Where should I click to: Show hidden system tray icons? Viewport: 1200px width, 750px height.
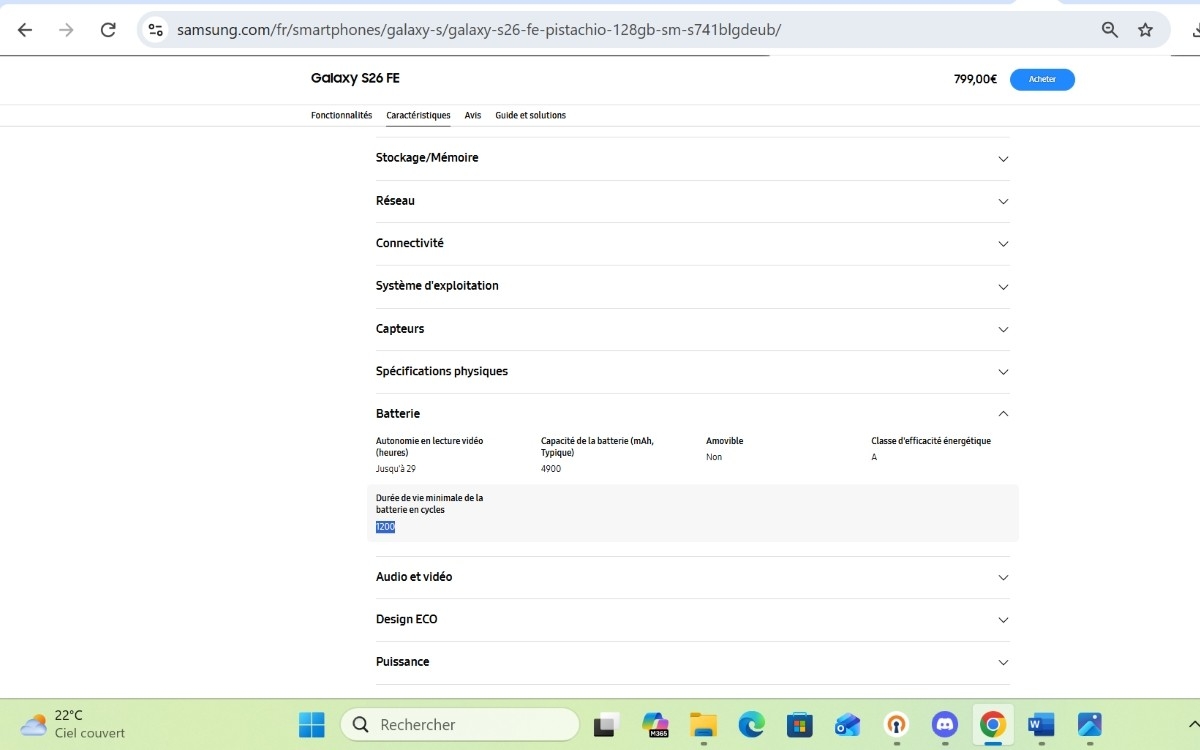coord(1194,725)
